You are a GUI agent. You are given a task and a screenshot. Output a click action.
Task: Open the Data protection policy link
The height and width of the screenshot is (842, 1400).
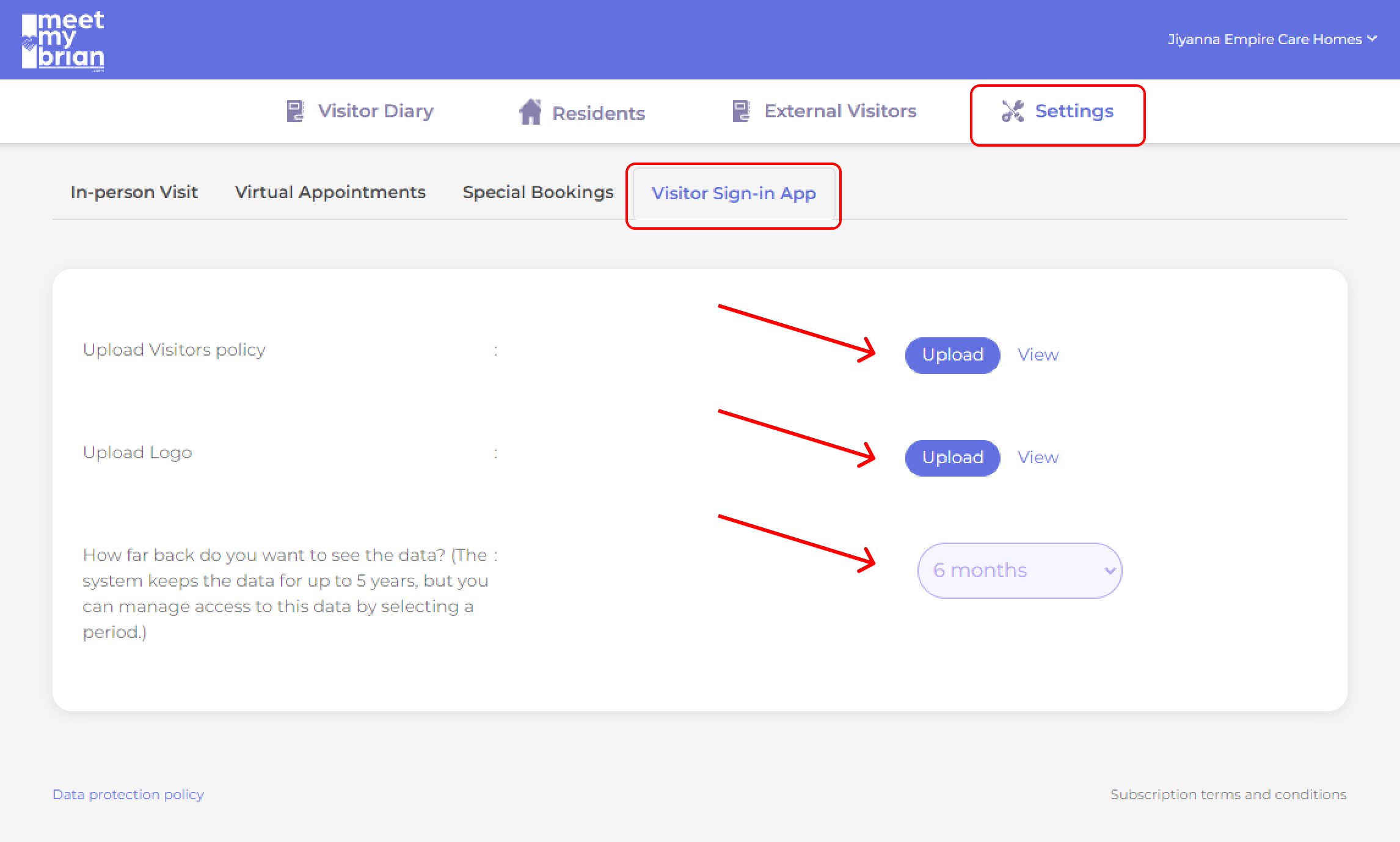coord(128,794)
